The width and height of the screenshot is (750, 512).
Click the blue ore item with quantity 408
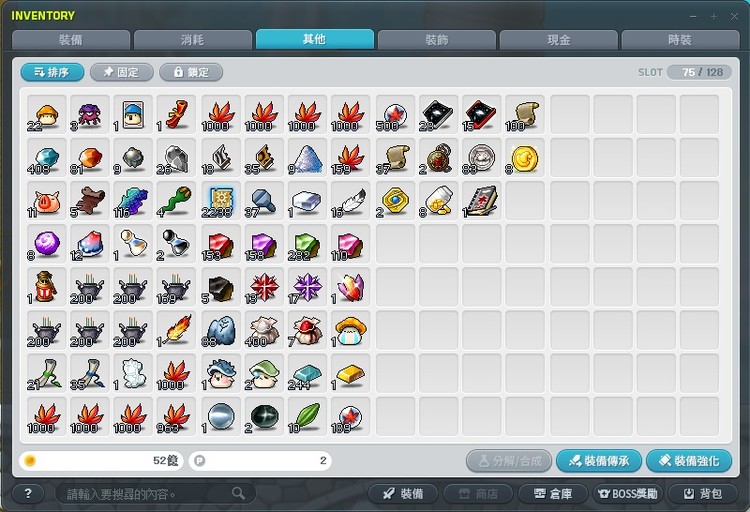[x=46, y=158]
